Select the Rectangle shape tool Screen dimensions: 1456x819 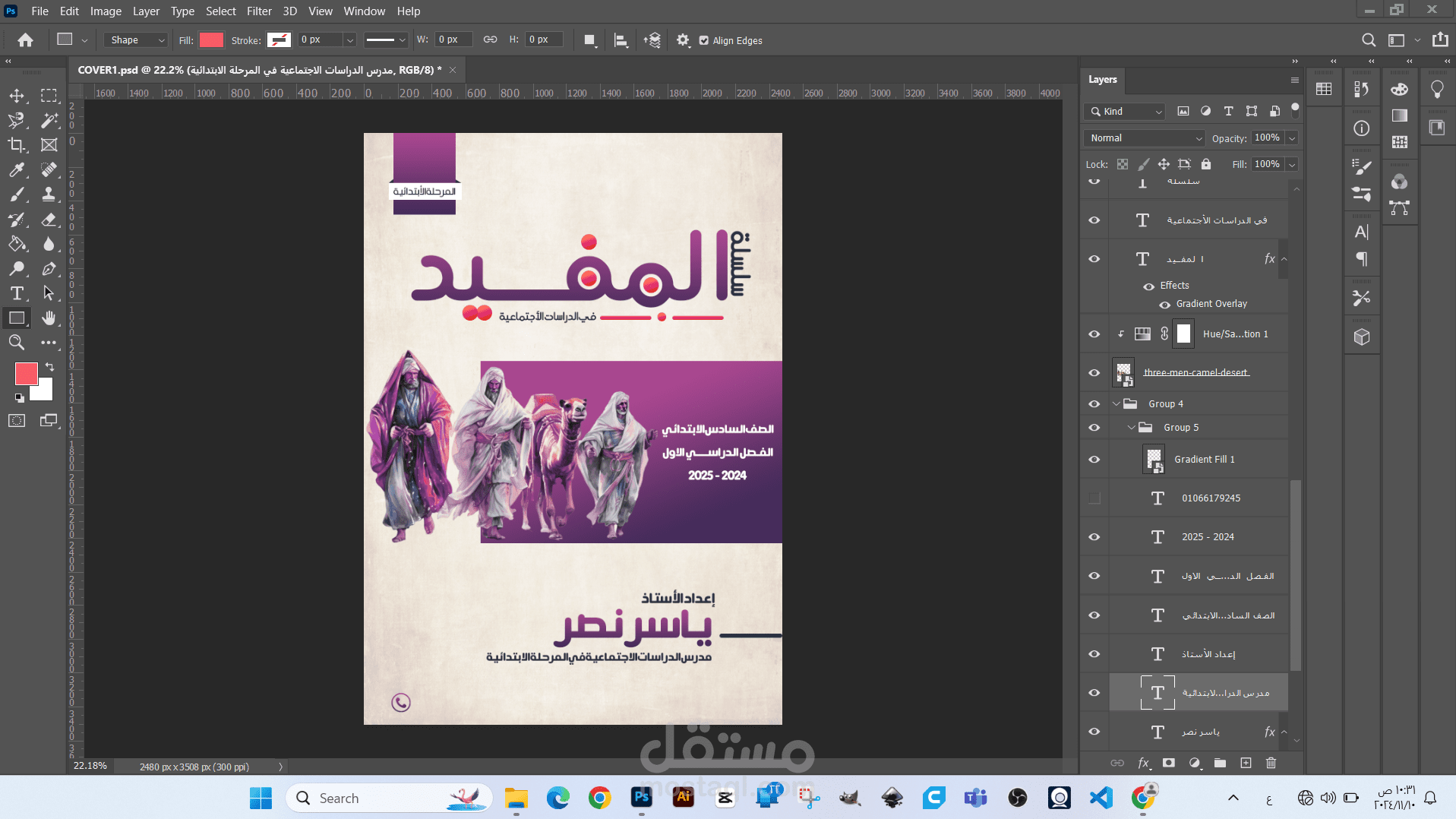pyautogui.click(x=17, y=318)
